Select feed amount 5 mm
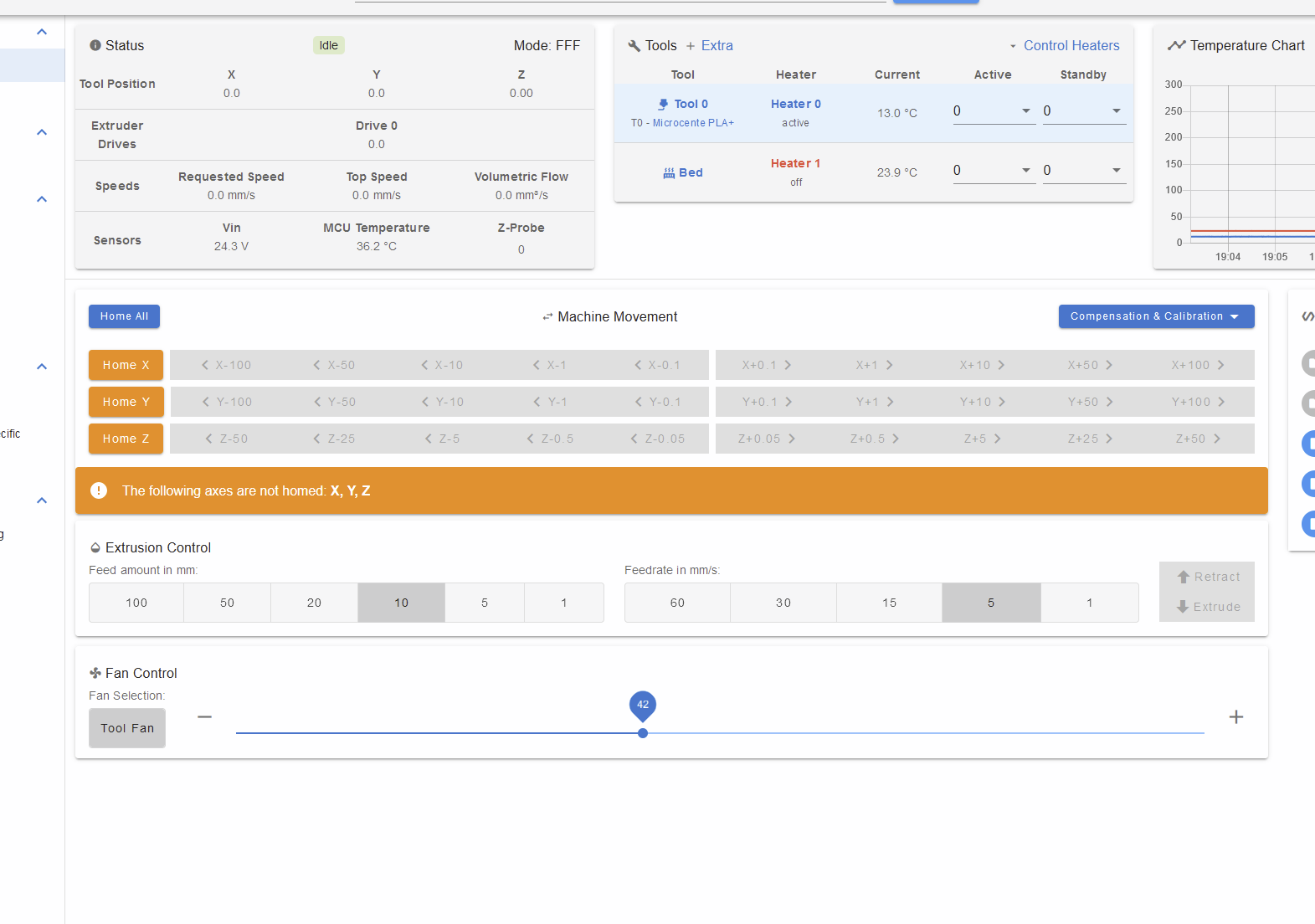Viewport: 1315px width, 924px height. click(485, 603)
